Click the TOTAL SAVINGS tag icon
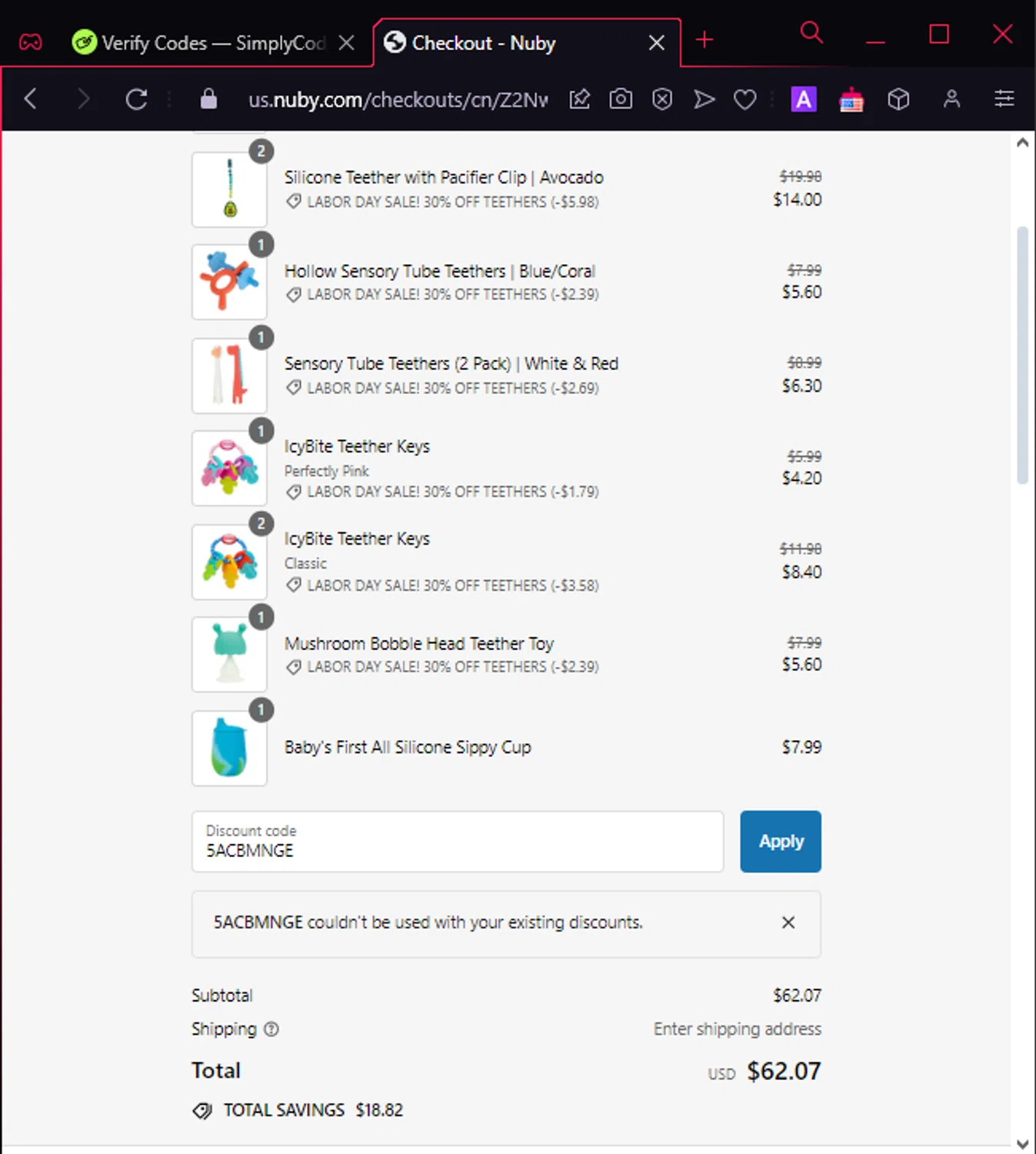Screen dimensions: 1036x1154 (202, 1111)
